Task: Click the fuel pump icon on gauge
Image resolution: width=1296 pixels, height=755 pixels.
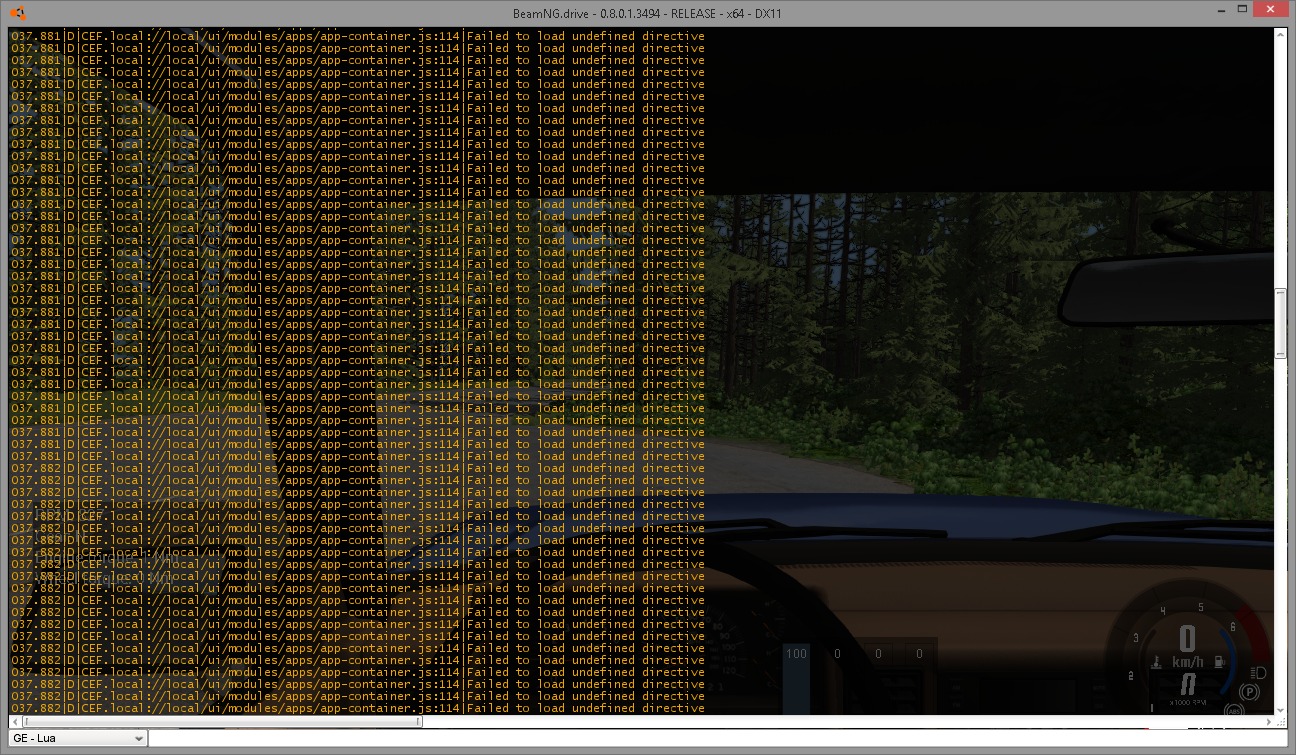Action: coord(1219,661)
